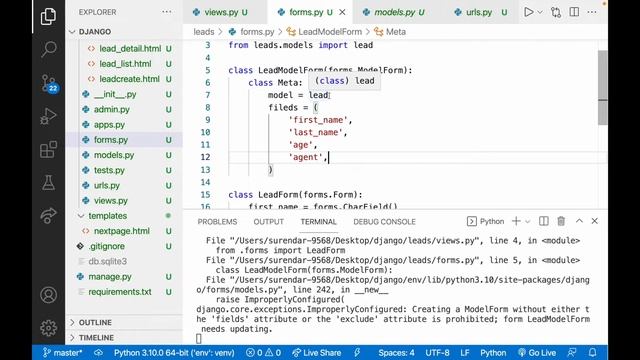Click Synchronize Changes cloud icon
This screenshot has width=640, height=360.
[98, 353]
